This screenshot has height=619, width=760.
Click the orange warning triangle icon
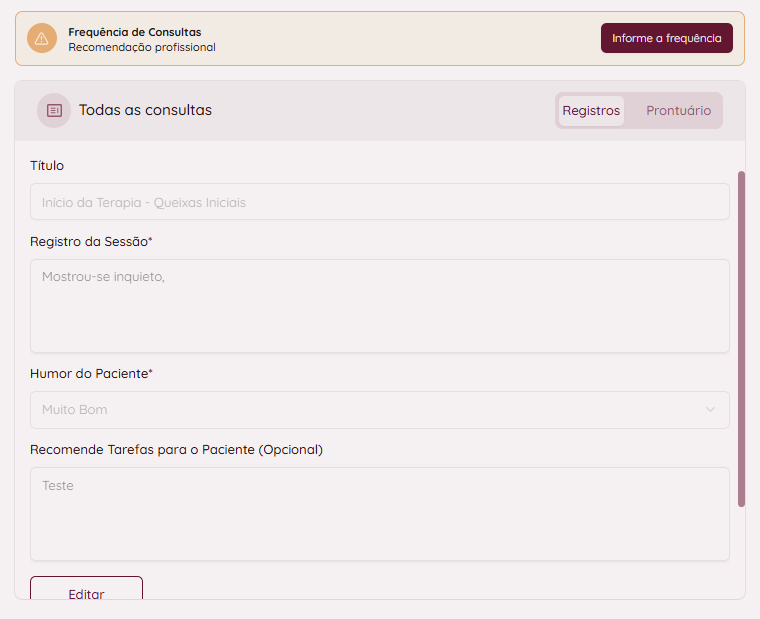(x=42, y=39)
